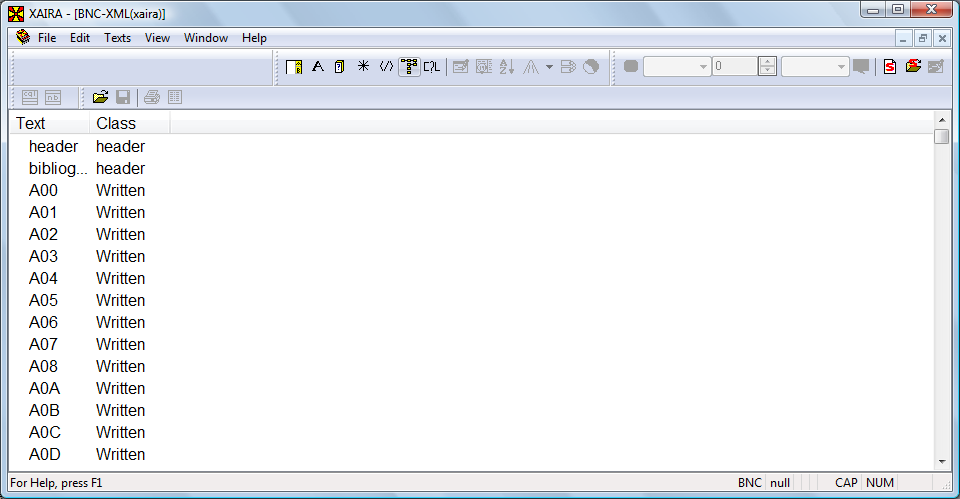Select text A01 in the list
This screenshot has width=960, height=499.
click(43, 212)
